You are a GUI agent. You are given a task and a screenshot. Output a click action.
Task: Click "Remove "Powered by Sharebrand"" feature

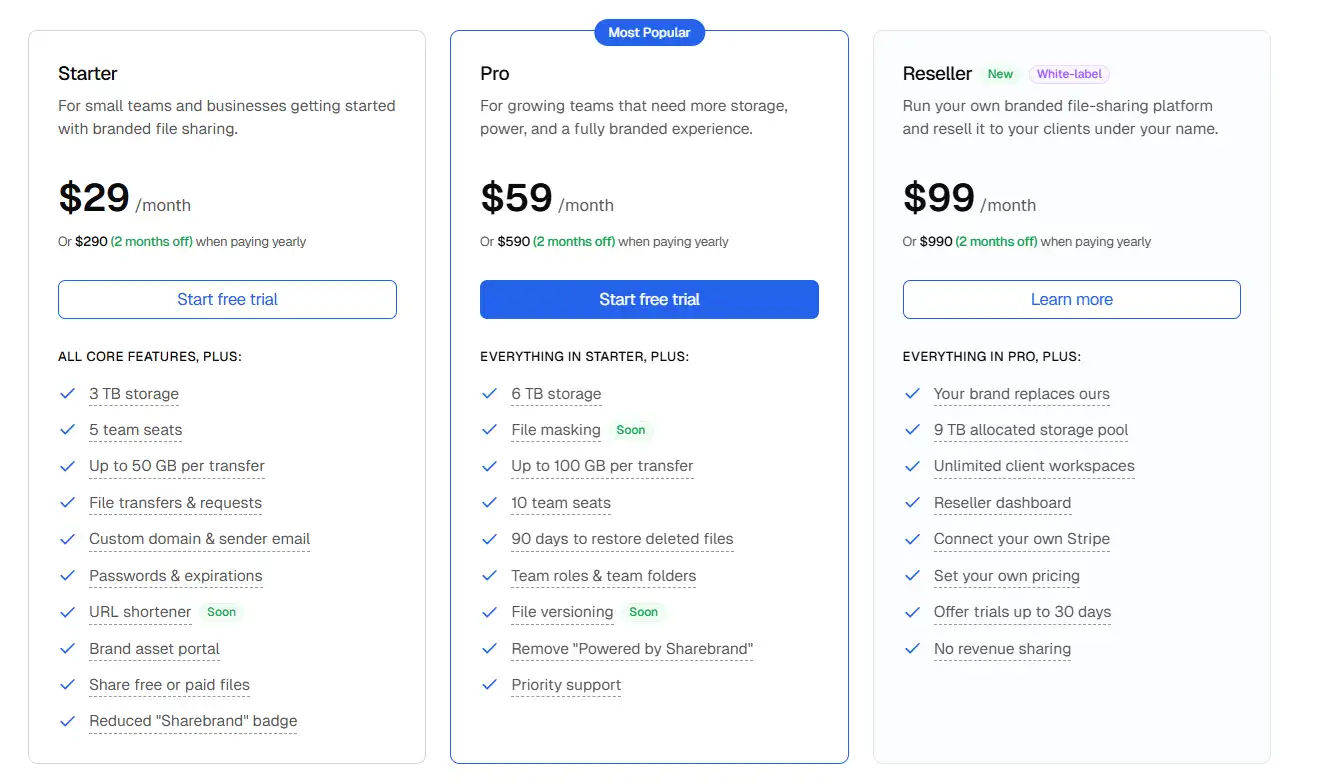click(631, 649)
